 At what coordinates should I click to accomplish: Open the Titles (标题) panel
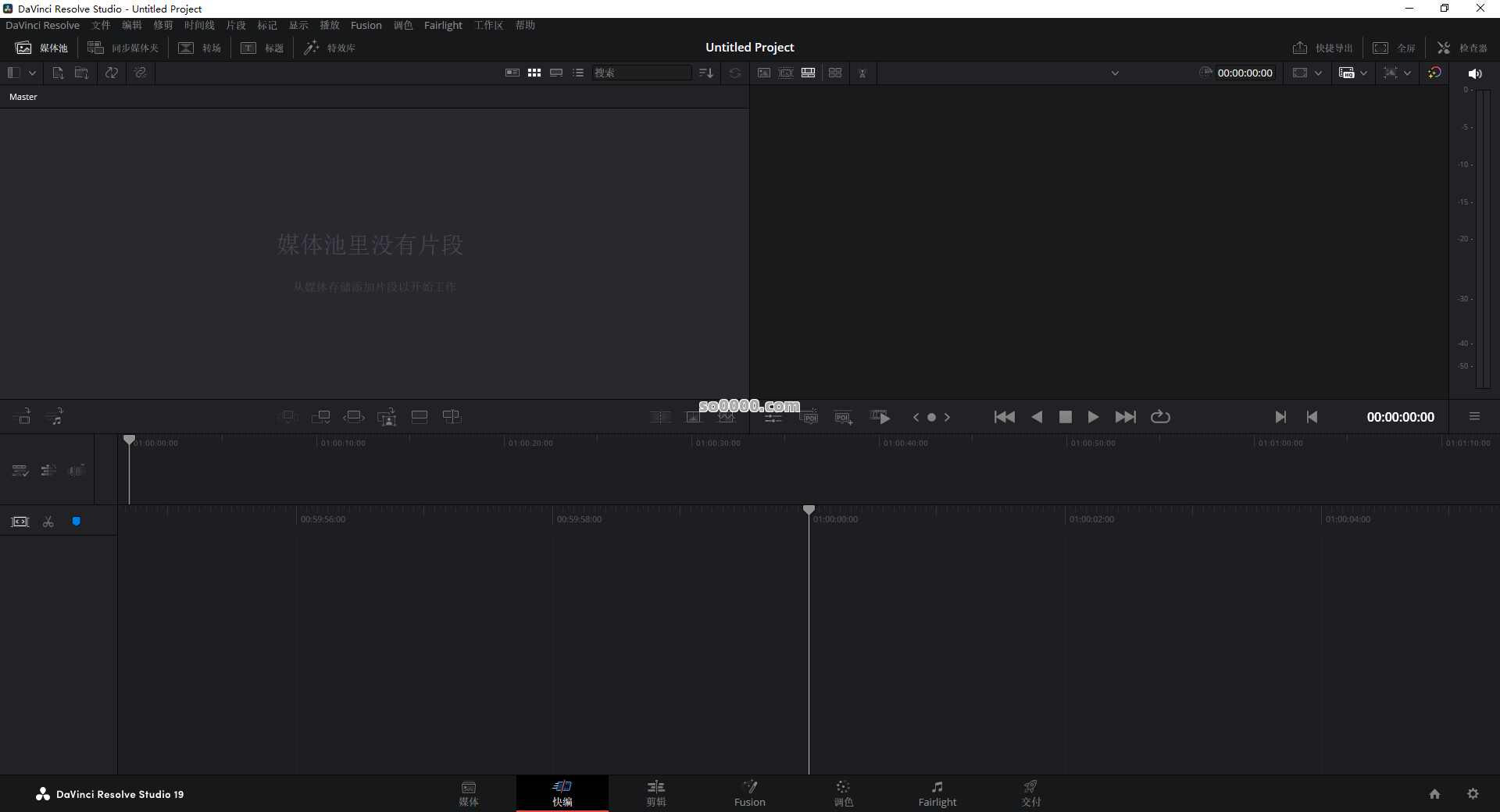[x=262, y=48]
